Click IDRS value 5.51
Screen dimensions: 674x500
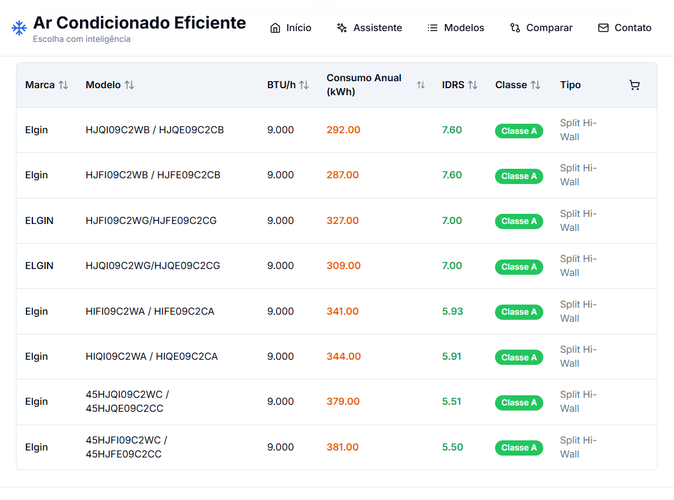coord(452,402)
